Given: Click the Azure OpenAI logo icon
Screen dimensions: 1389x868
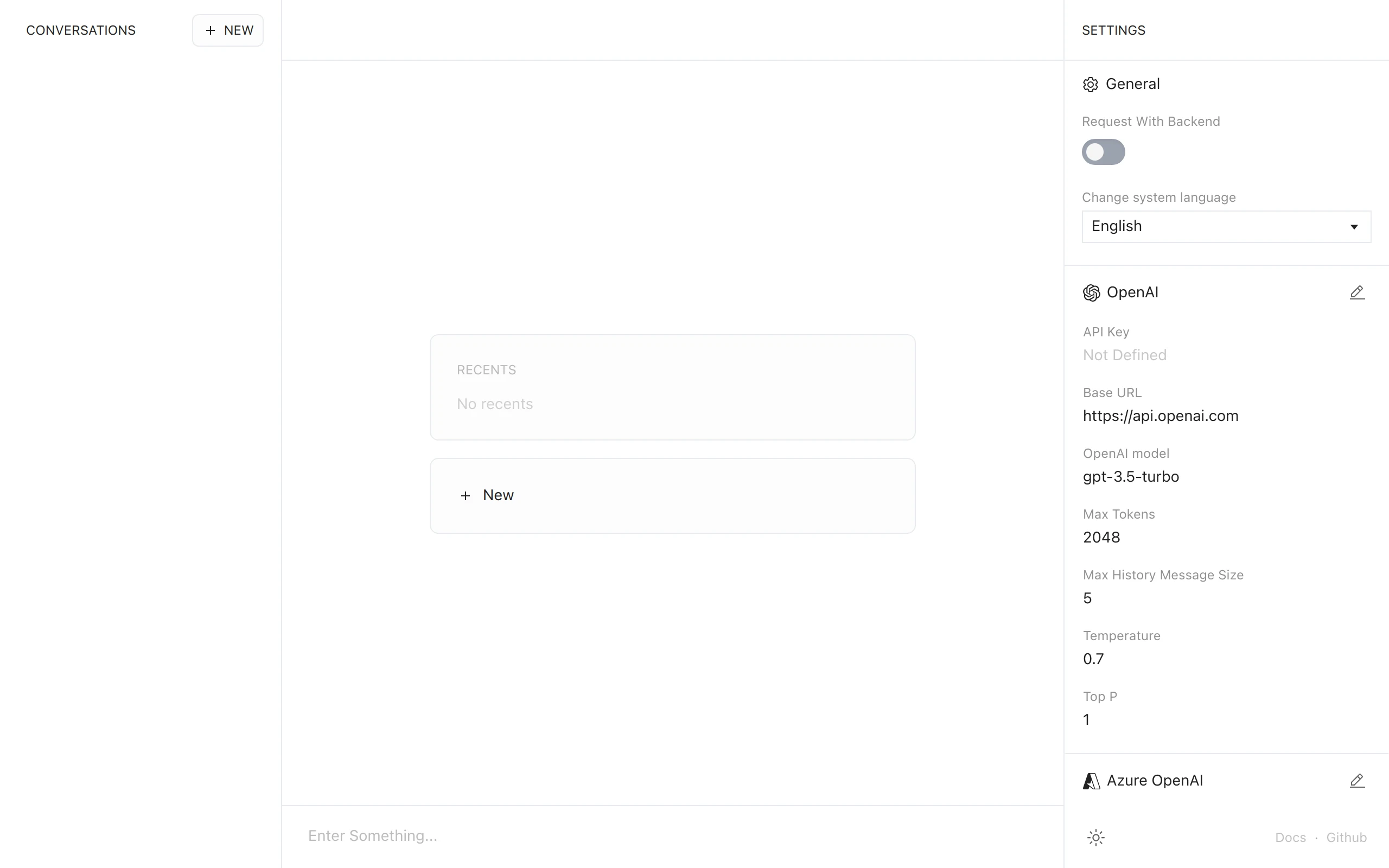Looking at the screenshot, I should (x=1091, y=781).
